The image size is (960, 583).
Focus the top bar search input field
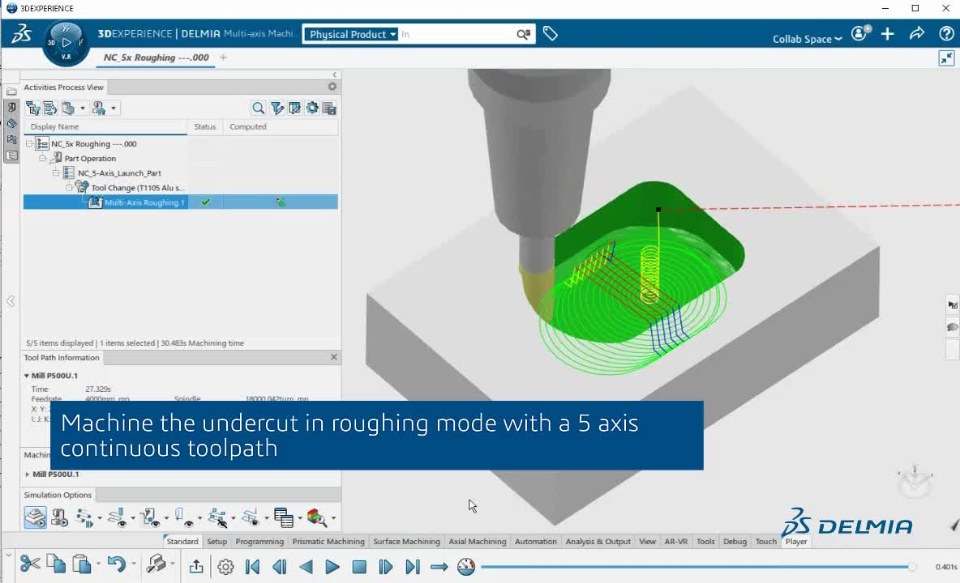(456, 34)
